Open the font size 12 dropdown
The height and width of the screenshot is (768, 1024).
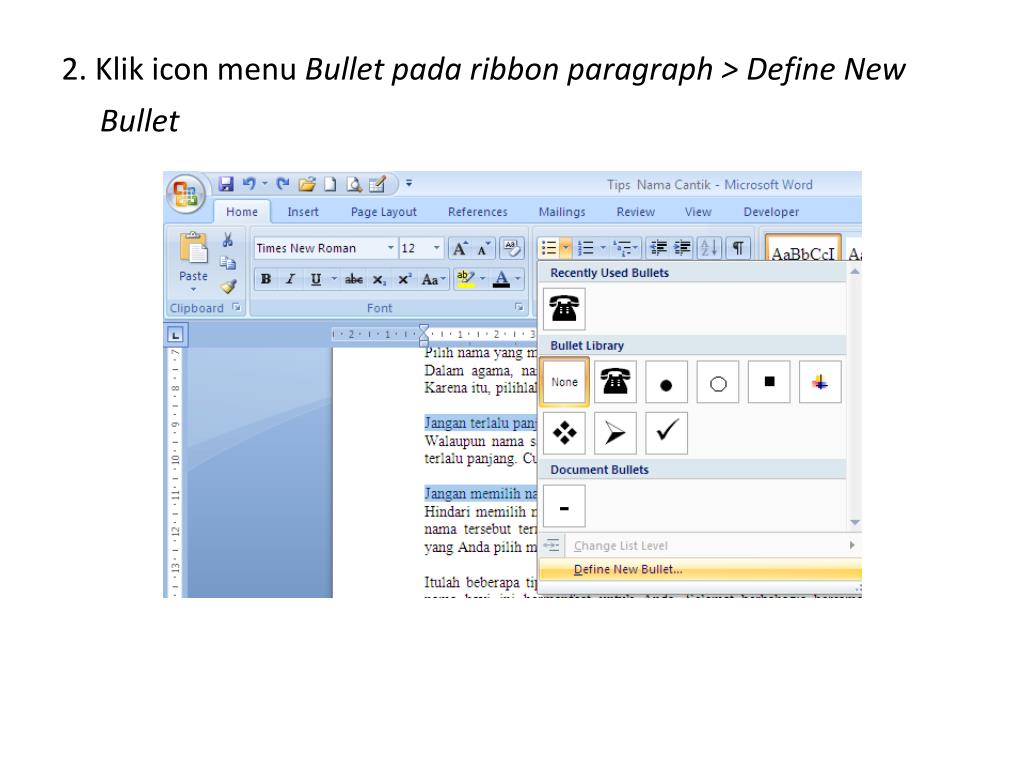tap(437, 248)
